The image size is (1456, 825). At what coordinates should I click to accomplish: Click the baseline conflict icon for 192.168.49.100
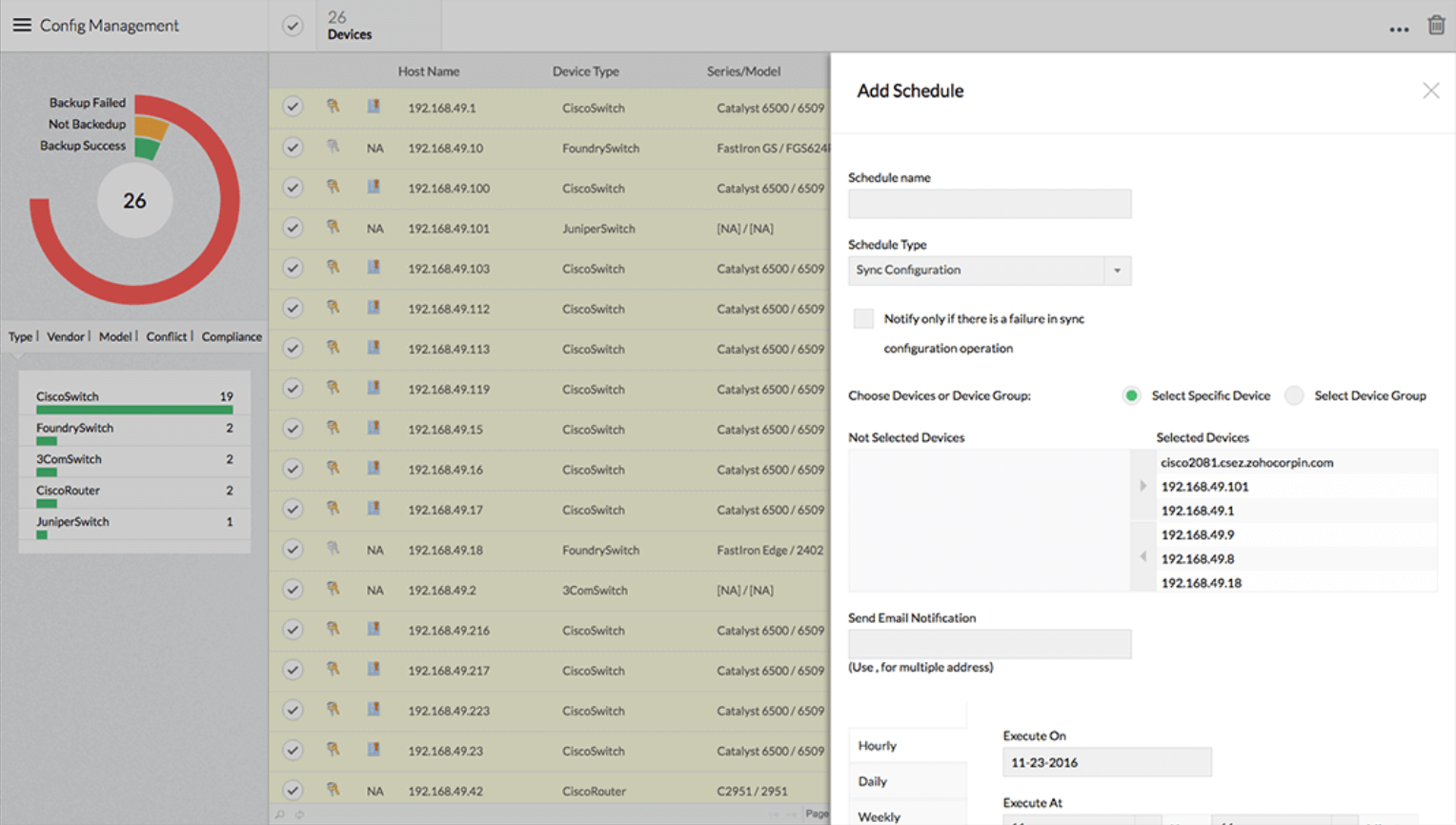[374, 188]
